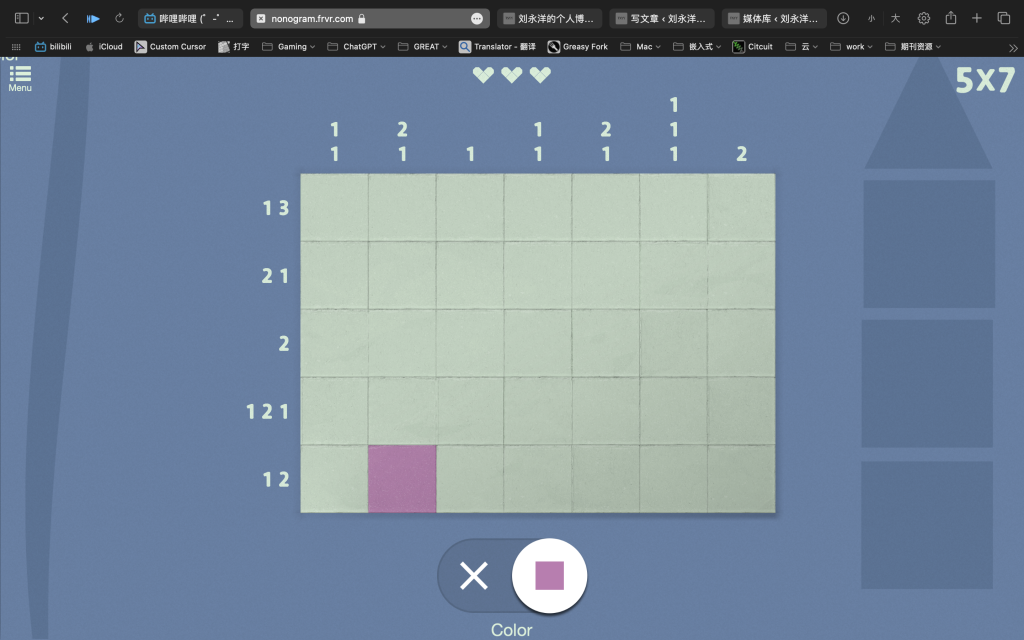Switch to the 写文章 tab
1024x640 pixels.
point(662,18)
